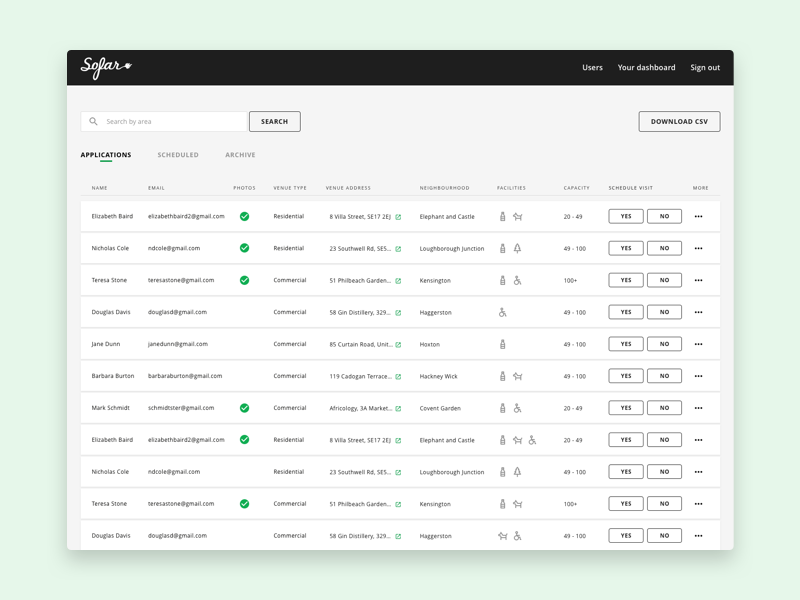The width and height of the screenshot is (800, 600).
Task: Click the address 85 Curtain Road, Unit...
Action: 361,344
